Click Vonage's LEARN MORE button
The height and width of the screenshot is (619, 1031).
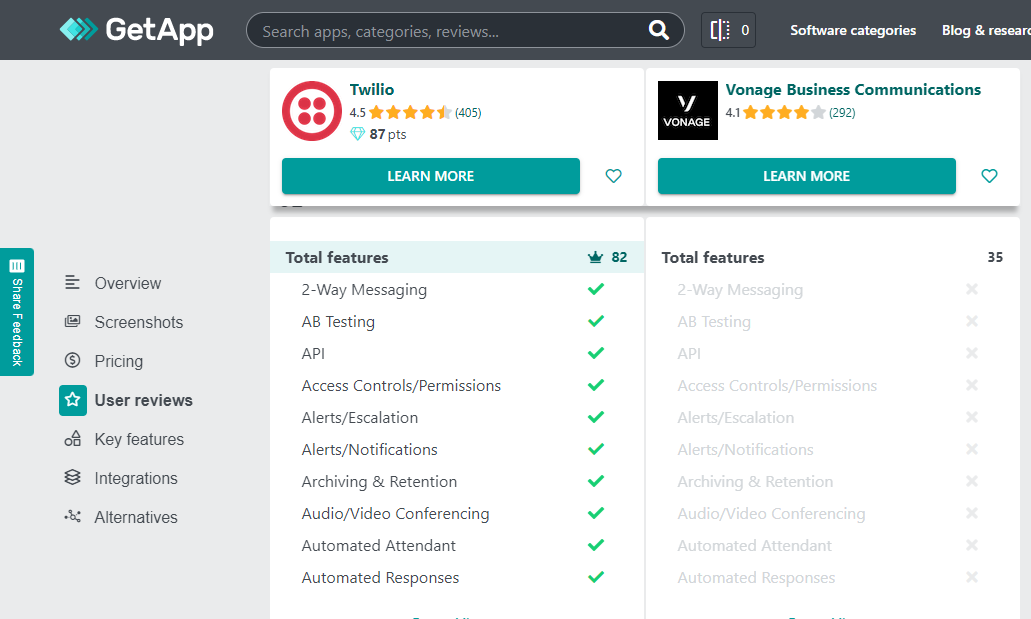[807, 176]
